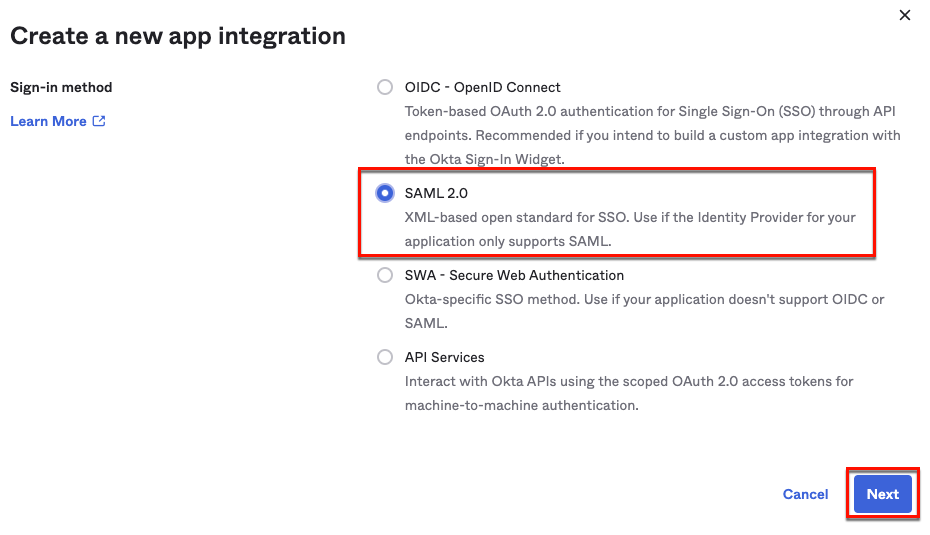Click the 'Okta-specific SSO method' description
This screenshot has height=535, width=930.
click(644, 299)
